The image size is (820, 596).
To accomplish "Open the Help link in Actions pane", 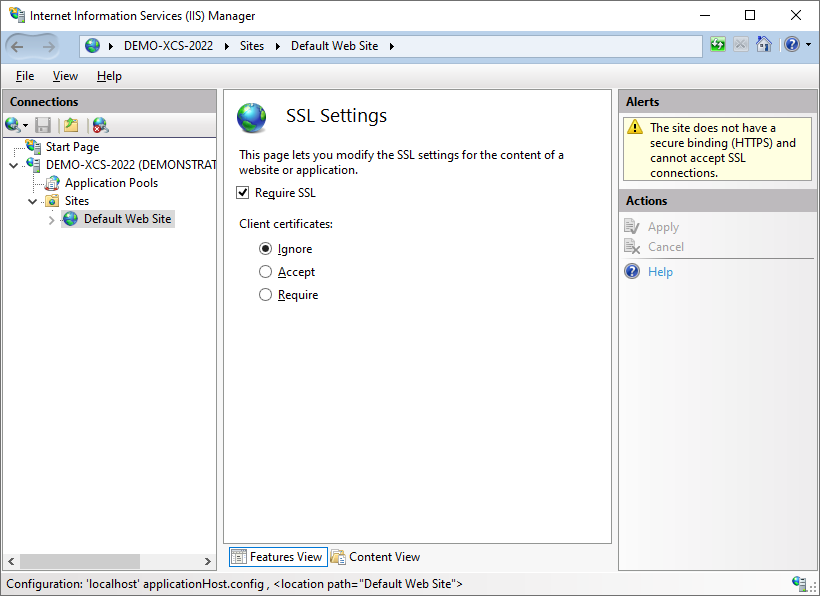I will (x=660, y=272).
